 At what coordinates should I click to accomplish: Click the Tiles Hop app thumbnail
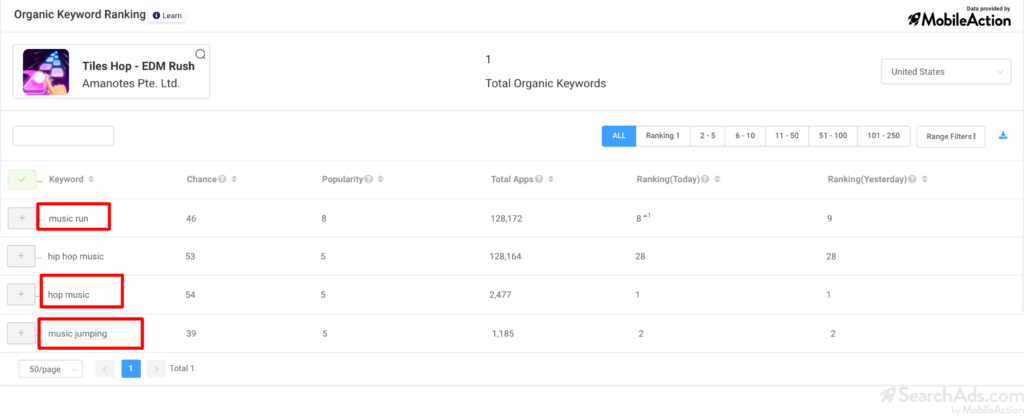pos(46,72)
